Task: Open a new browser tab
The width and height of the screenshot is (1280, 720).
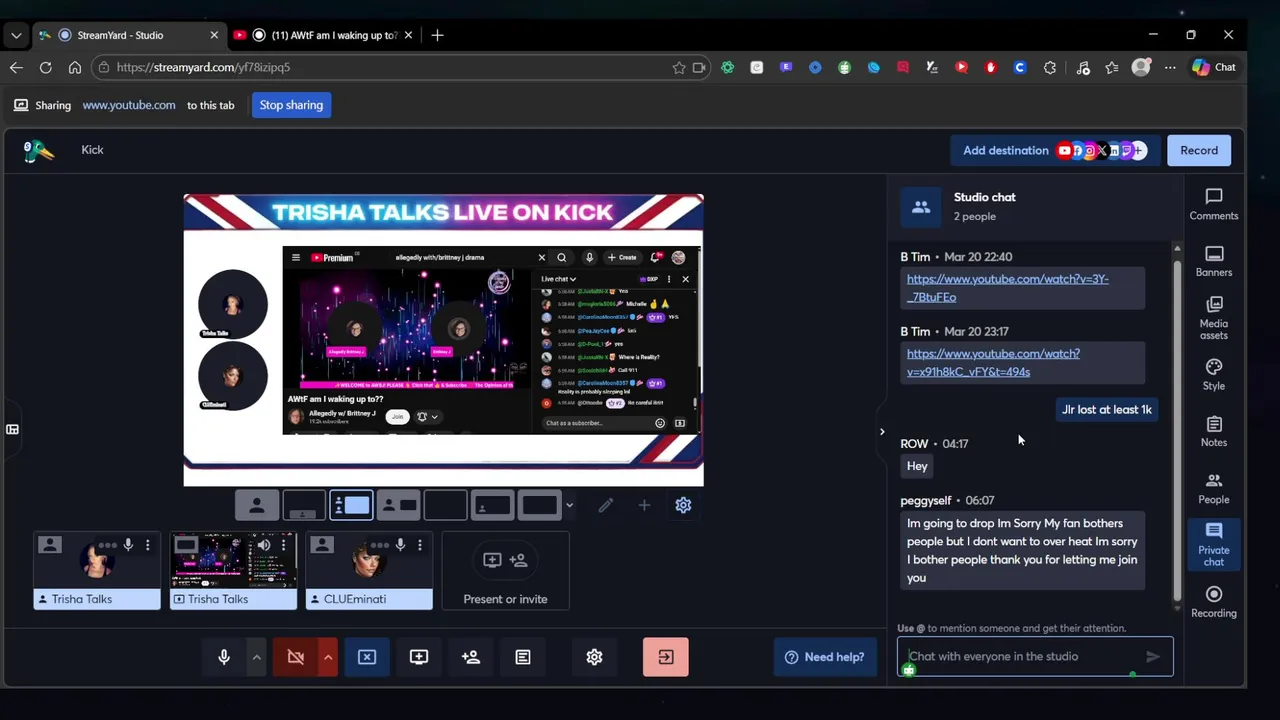Action: point(437,35)
